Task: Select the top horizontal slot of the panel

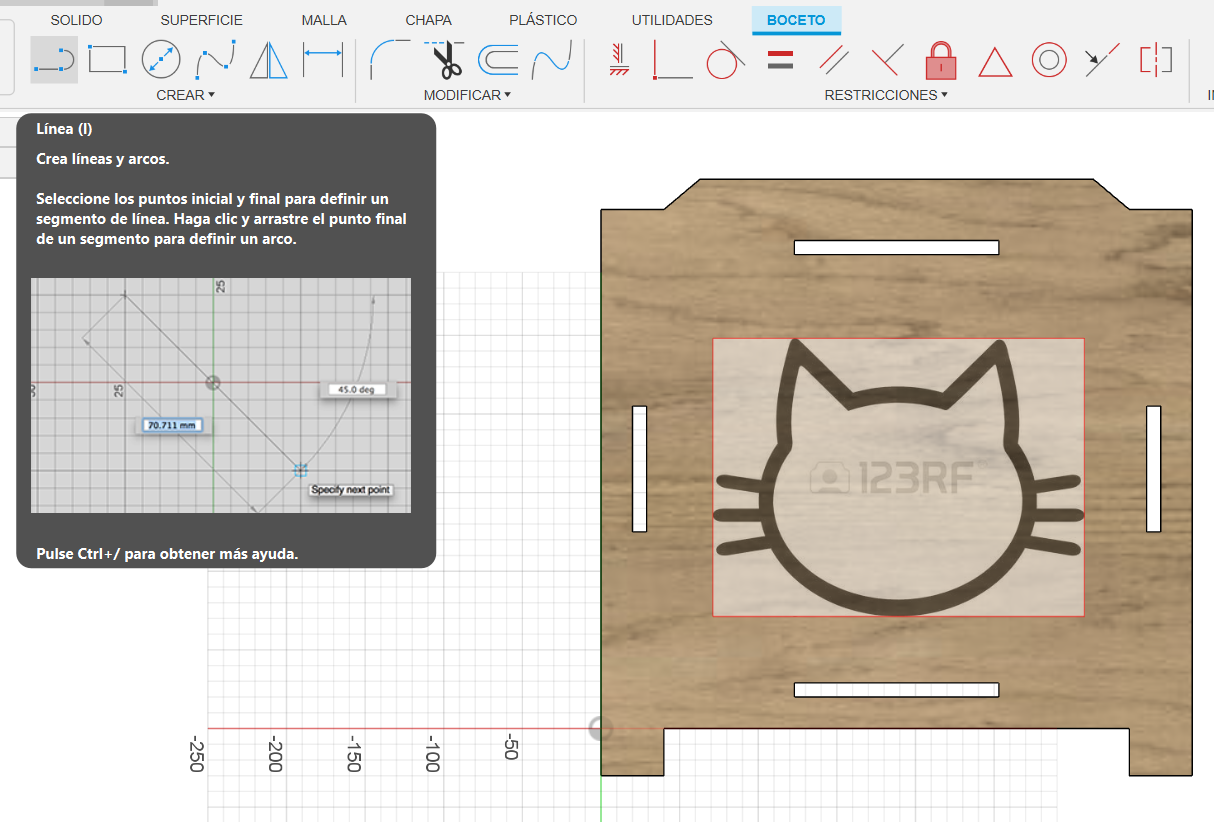Action: [896, 247]
